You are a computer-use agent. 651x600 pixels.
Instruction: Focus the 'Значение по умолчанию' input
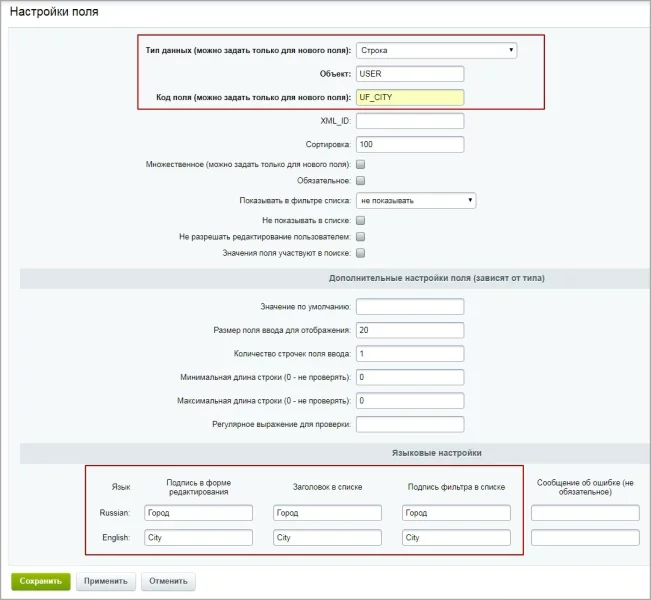click(410, 306)
